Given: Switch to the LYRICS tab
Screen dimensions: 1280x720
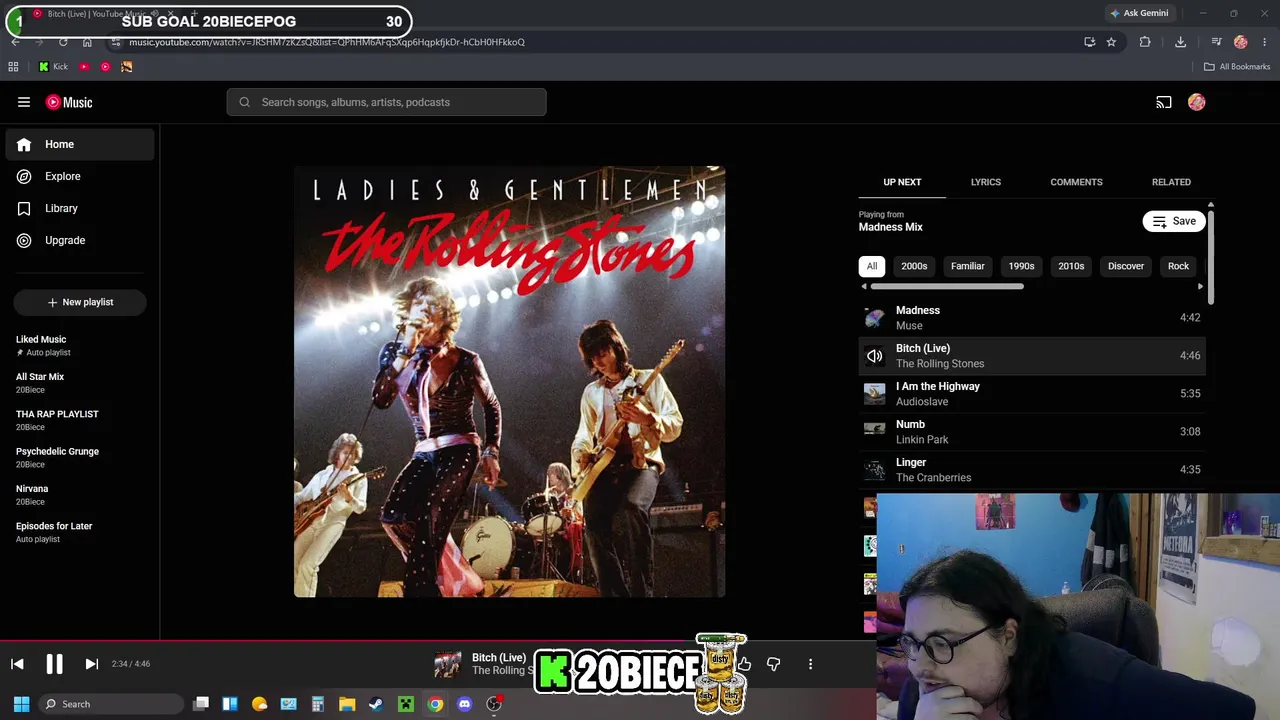Looking at the screenshot, I should pyautogui.click(x=986, y=182).
